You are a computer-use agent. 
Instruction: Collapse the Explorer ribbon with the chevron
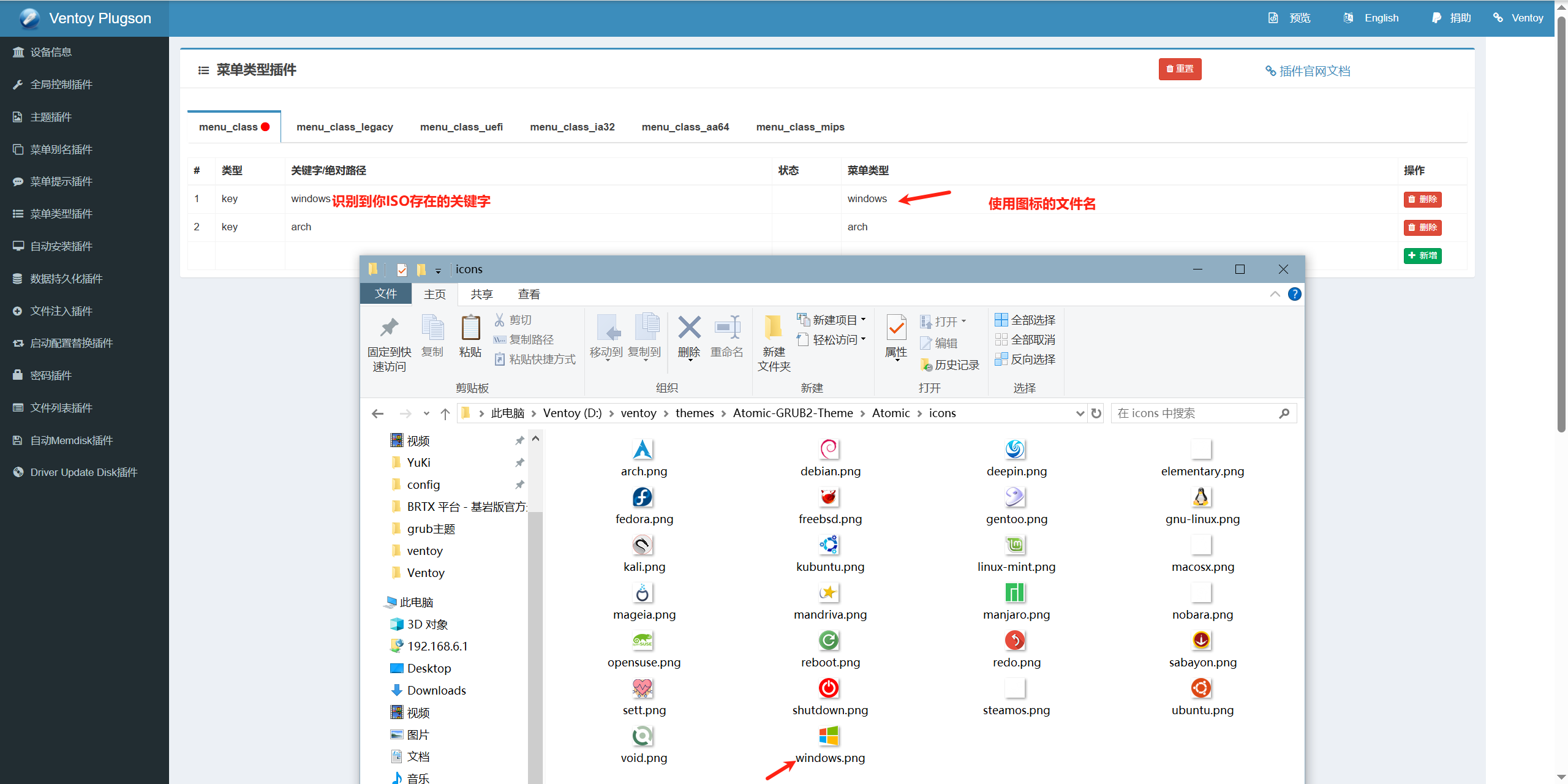pos(1275,295)
